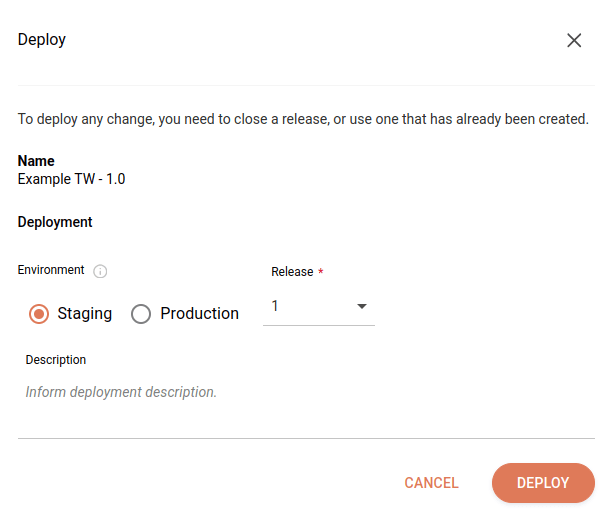Click the "Example TW - 1.0" name value
Screen dimensions: 610x518
tap(71, 179)
